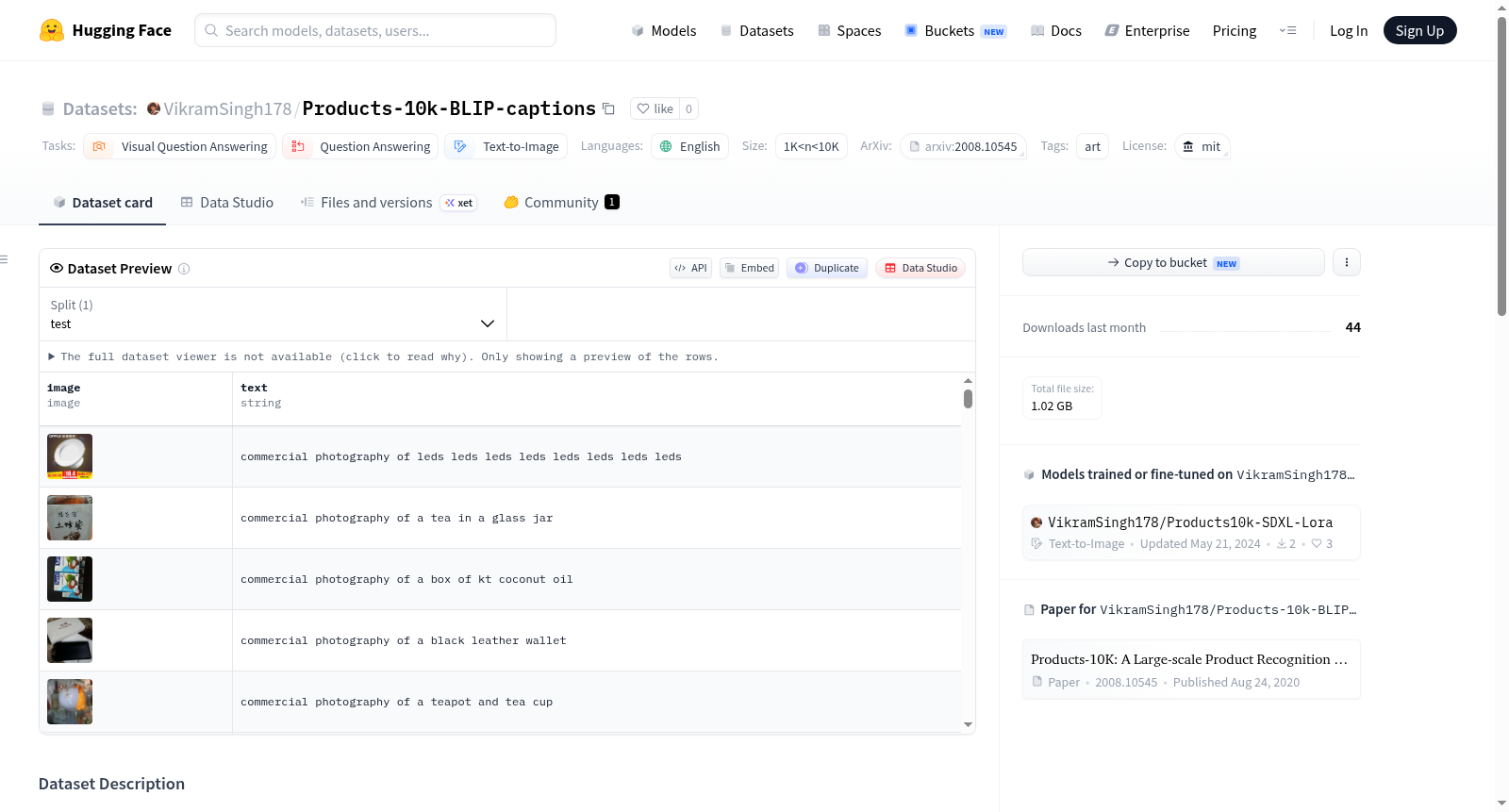
Task: Click the left sidebar table-of-contents toggle
Action: click(x=5, y=259)
